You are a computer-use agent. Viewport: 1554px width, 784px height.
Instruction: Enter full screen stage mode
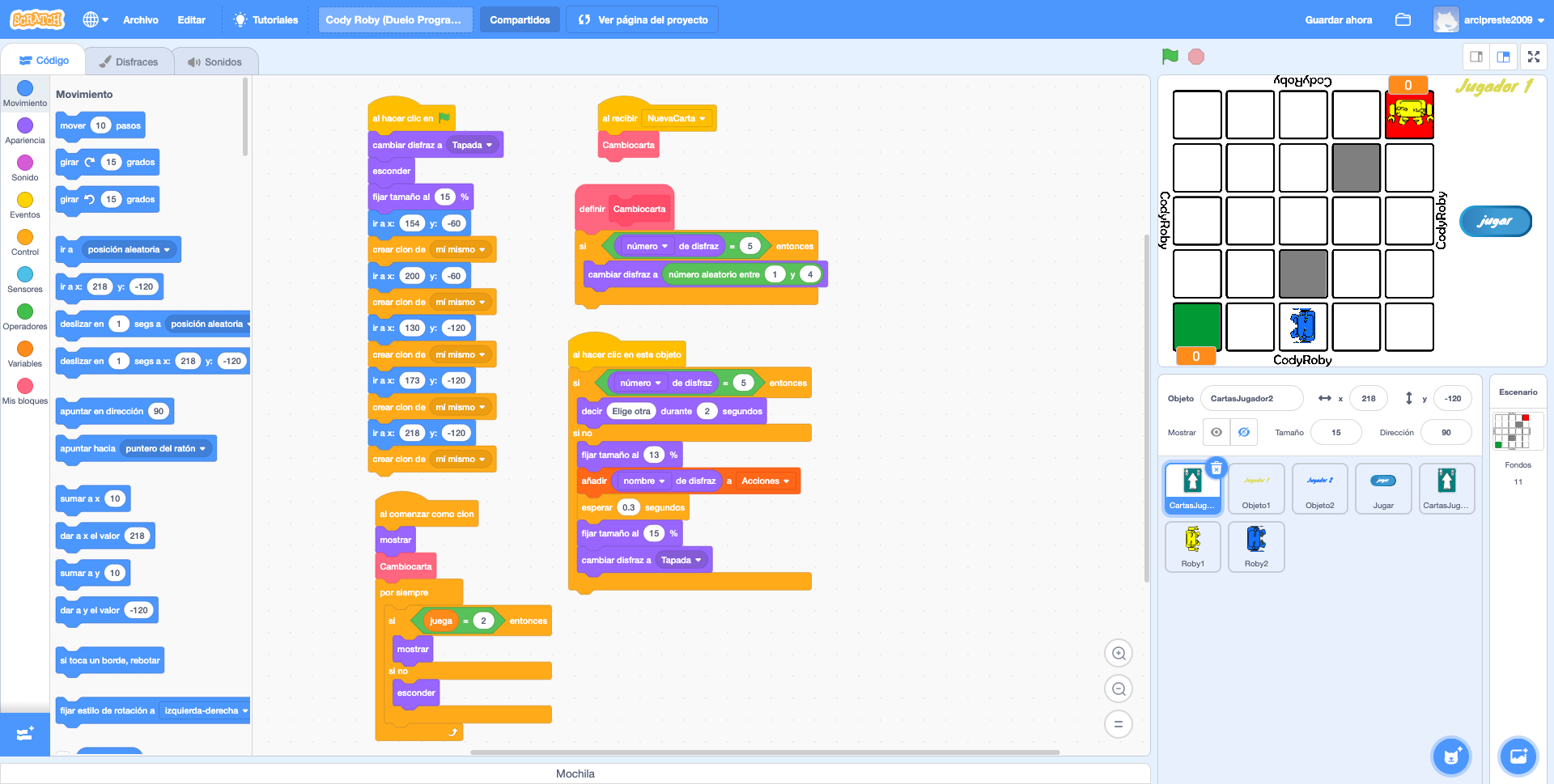click(x=1533, y=57)
